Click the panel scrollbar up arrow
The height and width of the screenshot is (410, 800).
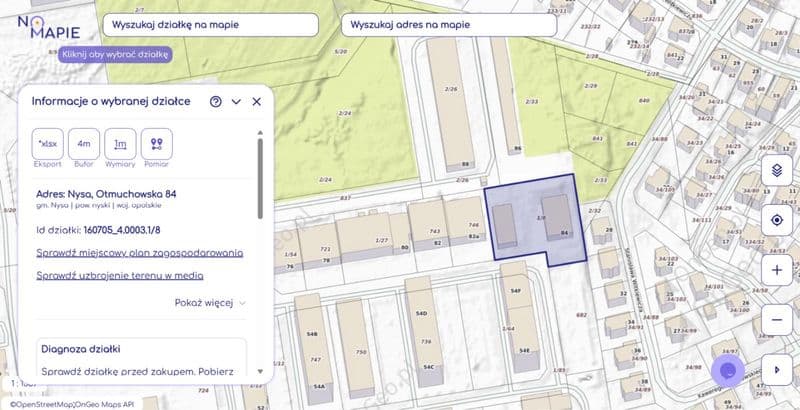click(x=260, y=133)
